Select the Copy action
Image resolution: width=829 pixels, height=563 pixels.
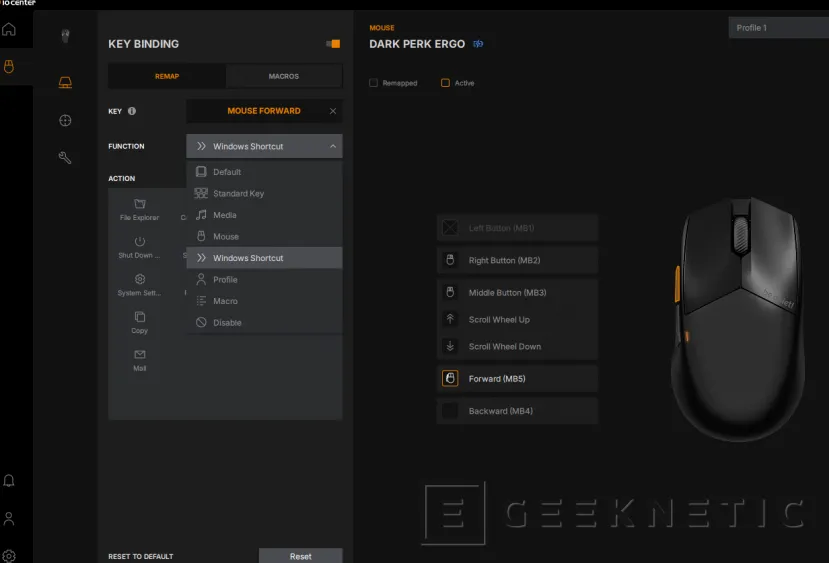(x=140, y=322)
